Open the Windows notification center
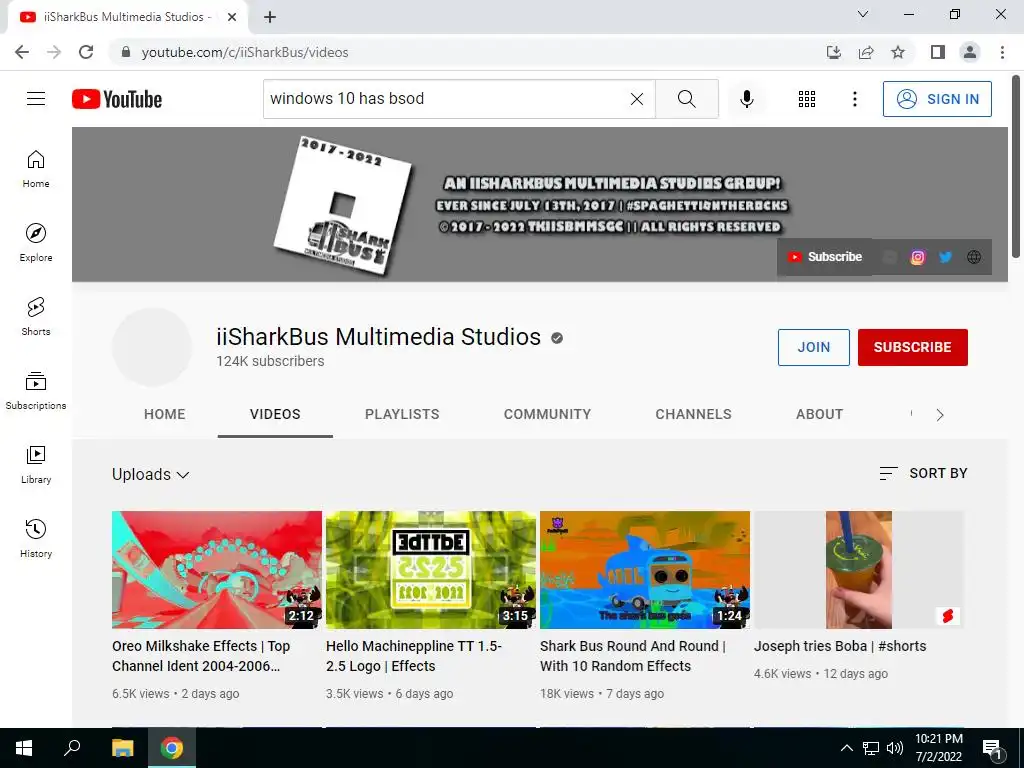Image resolution: width=1024 pixels, height=768 pixels. click(993, 748)
